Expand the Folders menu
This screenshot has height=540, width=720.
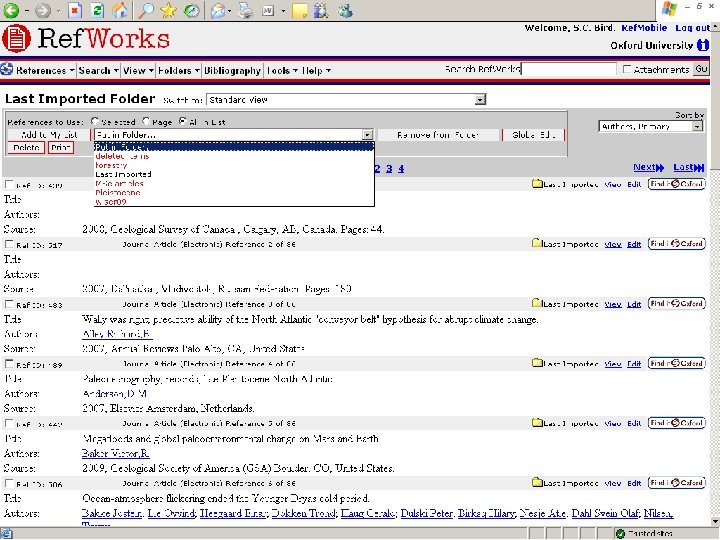[x=179, y=71]
